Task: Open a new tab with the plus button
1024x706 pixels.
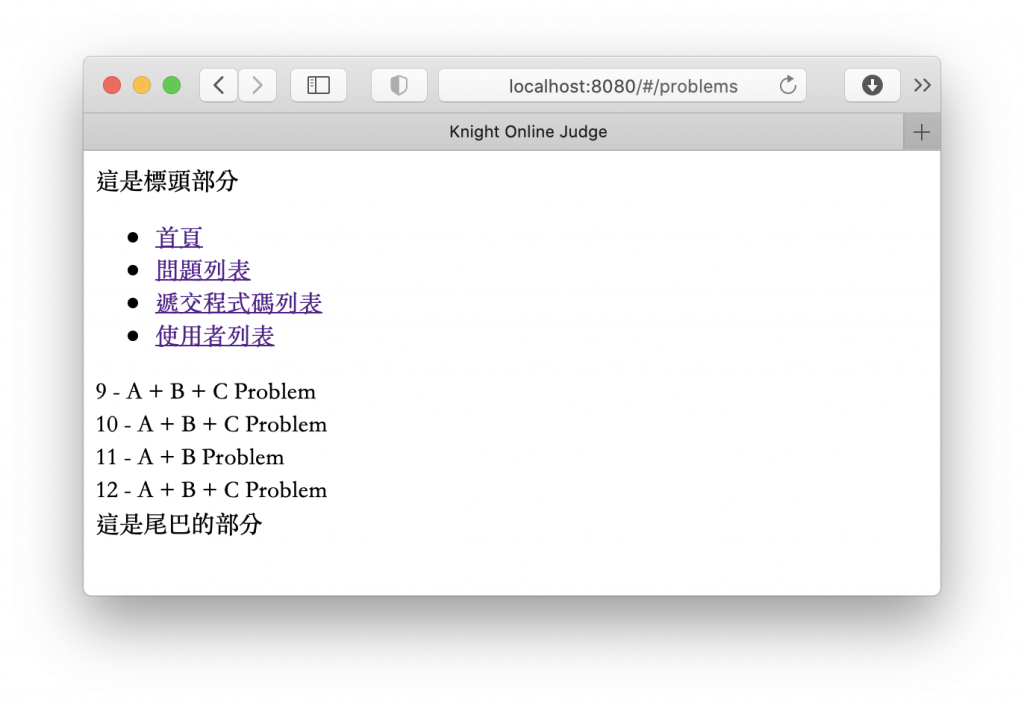Action: pos(921,132)
